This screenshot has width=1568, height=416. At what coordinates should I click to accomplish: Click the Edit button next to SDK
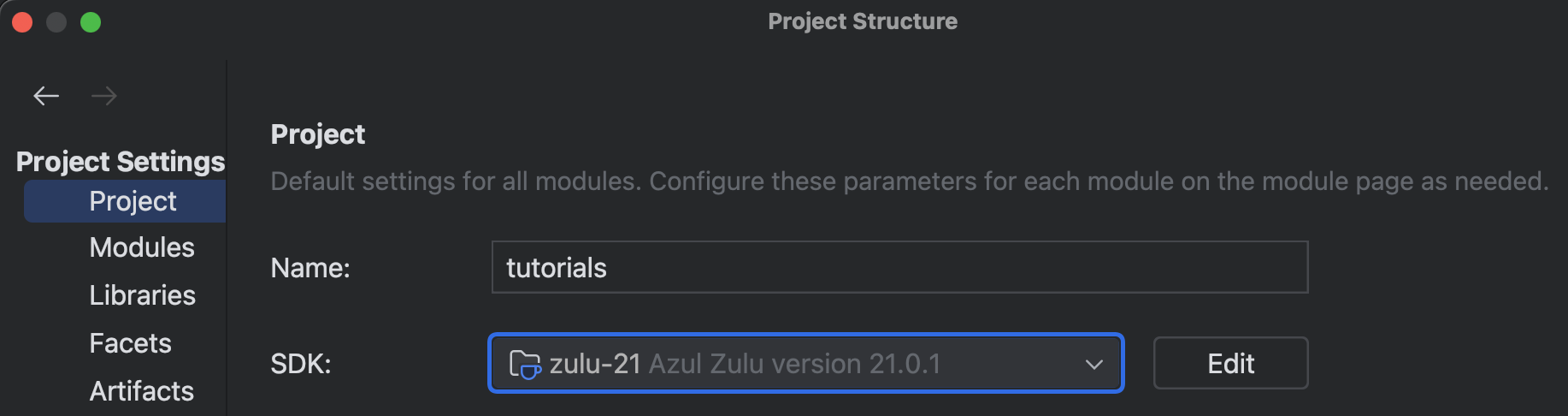[1230, 363]
